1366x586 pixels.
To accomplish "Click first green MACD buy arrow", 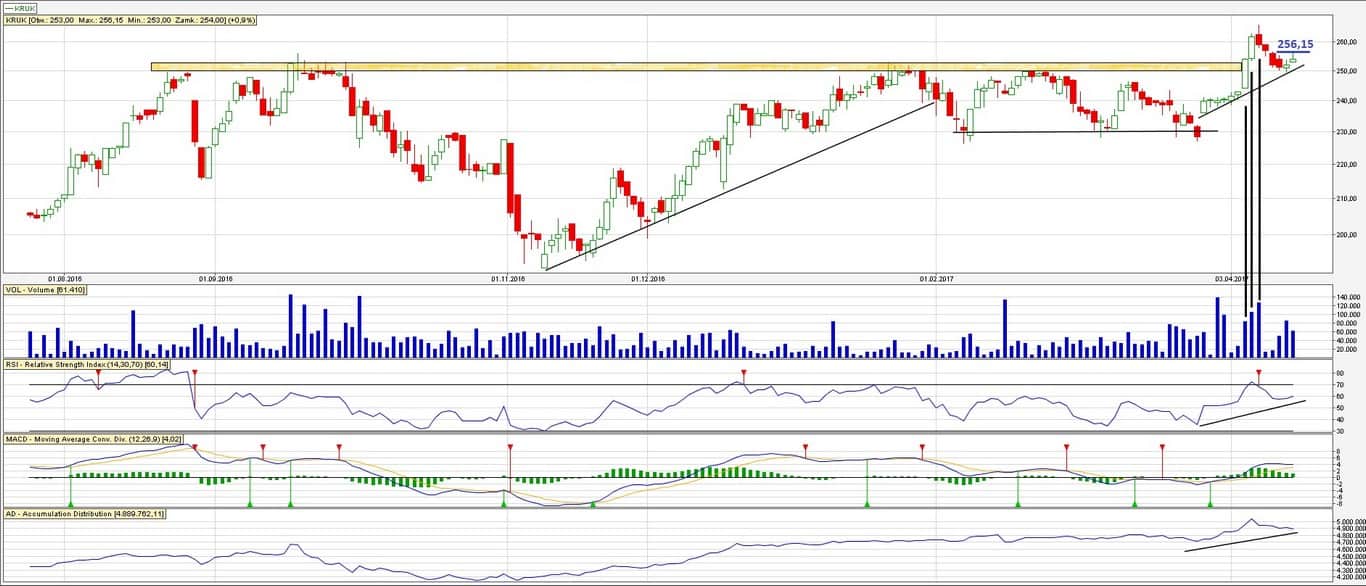I will (x=70, y=503).
